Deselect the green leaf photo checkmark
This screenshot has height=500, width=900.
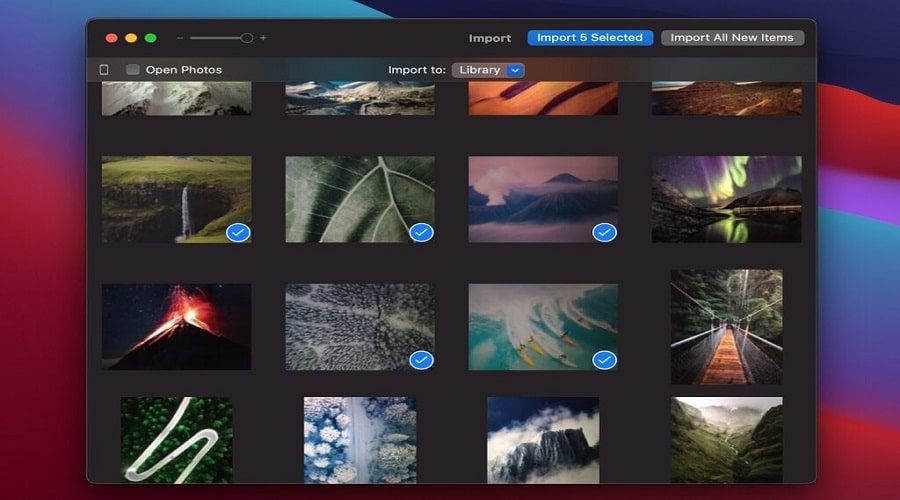point(421,232)
